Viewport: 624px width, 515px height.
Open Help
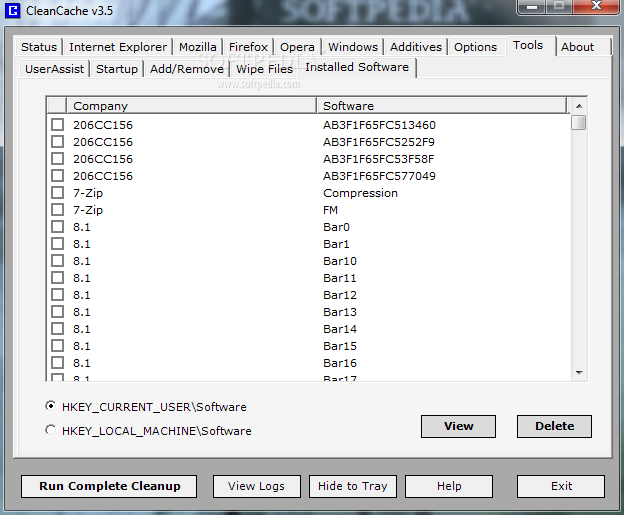coord(449,486)
